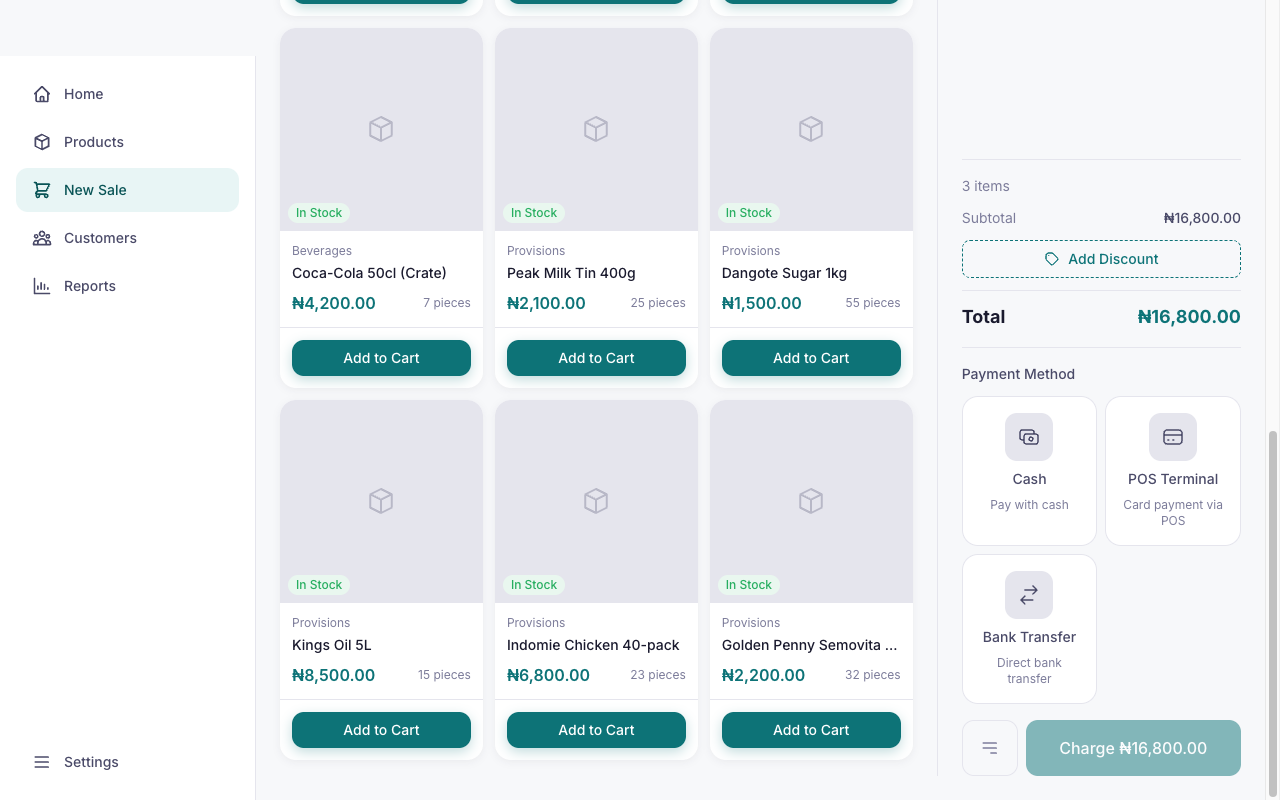The width and height of the screenshot is (1280, 800).
Task: Open the options button beside Charge
Action: pyautogui.click(x=990, y=748)
